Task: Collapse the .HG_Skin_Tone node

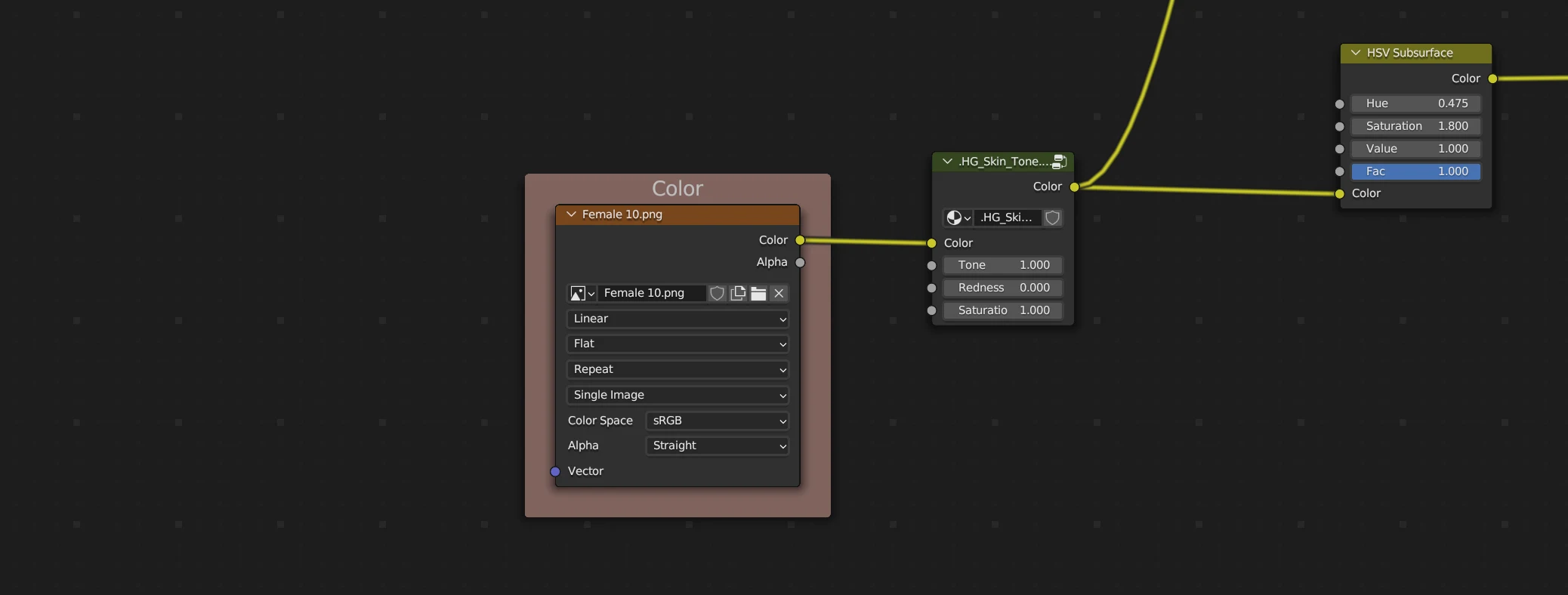Action: click(x=947, y=162)
